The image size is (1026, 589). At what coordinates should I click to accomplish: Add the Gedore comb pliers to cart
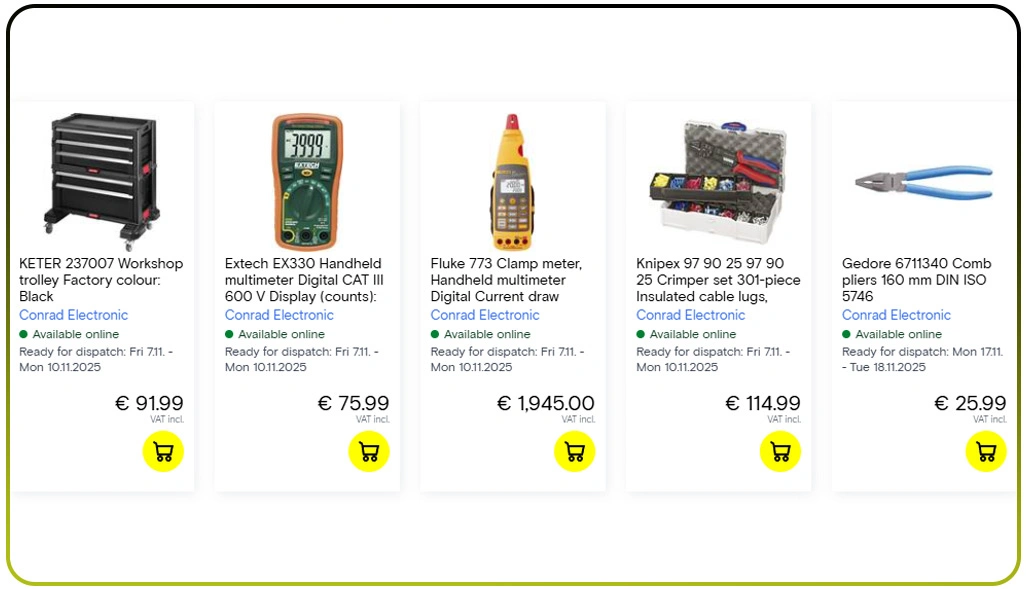pyautogui.click(x=986, y=451)
